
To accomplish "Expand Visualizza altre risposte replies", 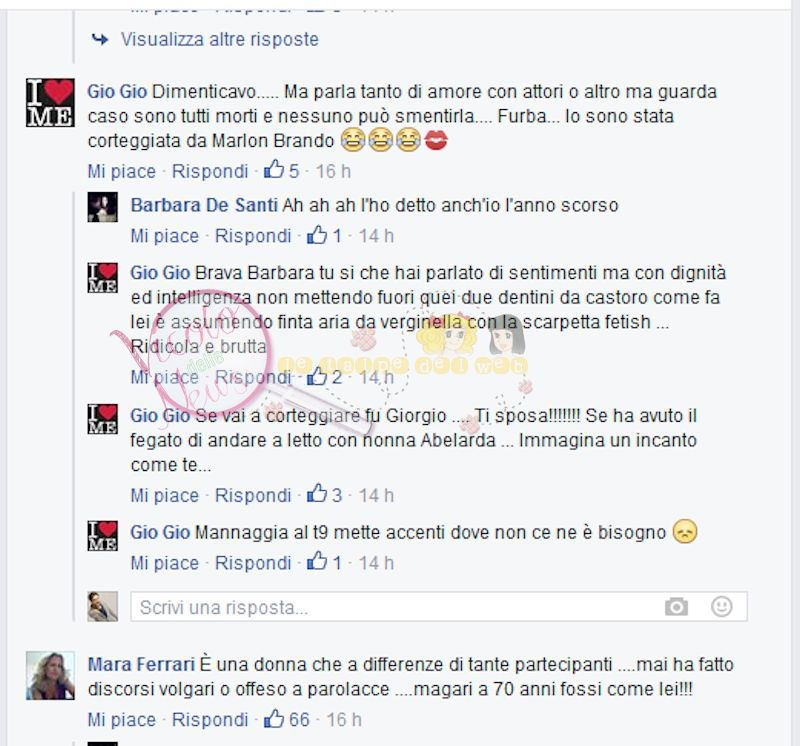I will [219, 39].
